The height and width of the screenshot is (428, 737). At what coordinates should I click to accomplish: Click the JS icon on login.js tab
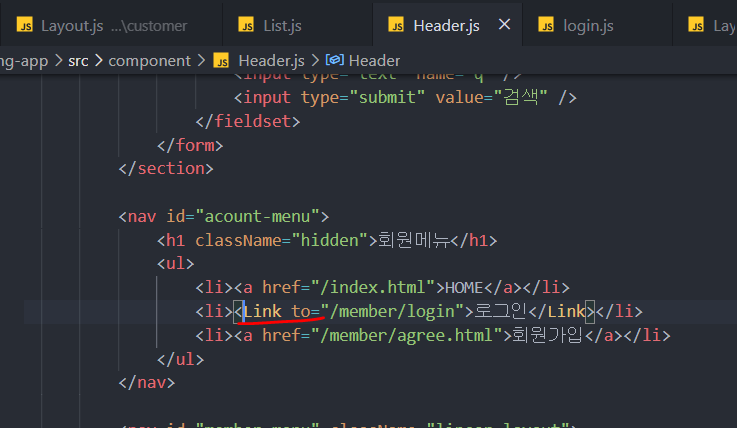point(546,25)
